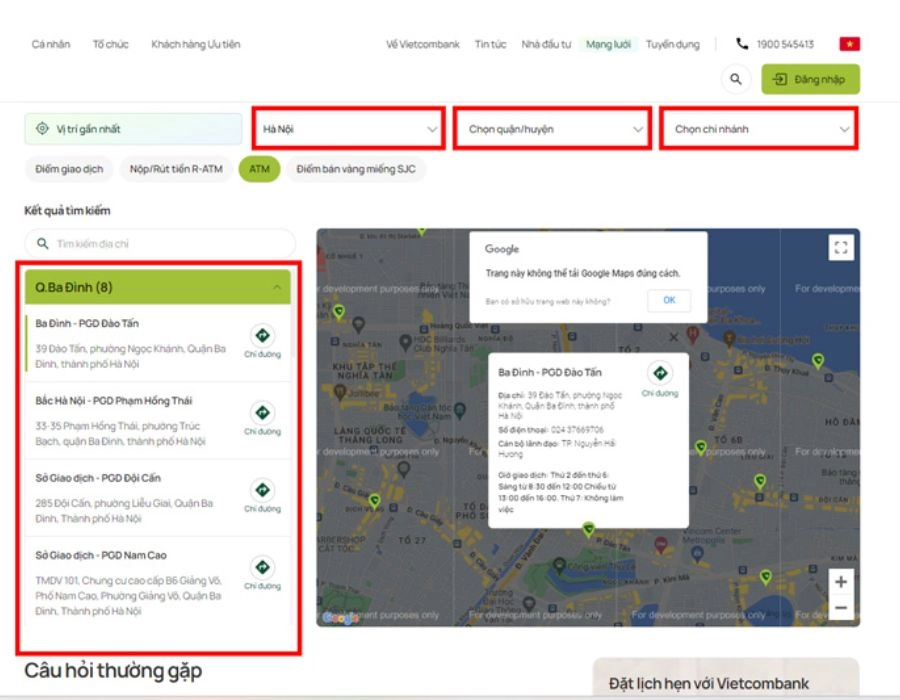Screen dimensions: 900x700
Task: Click the Vietnam flag language icon
Action: pyautogui.click(x=849, y=44)
